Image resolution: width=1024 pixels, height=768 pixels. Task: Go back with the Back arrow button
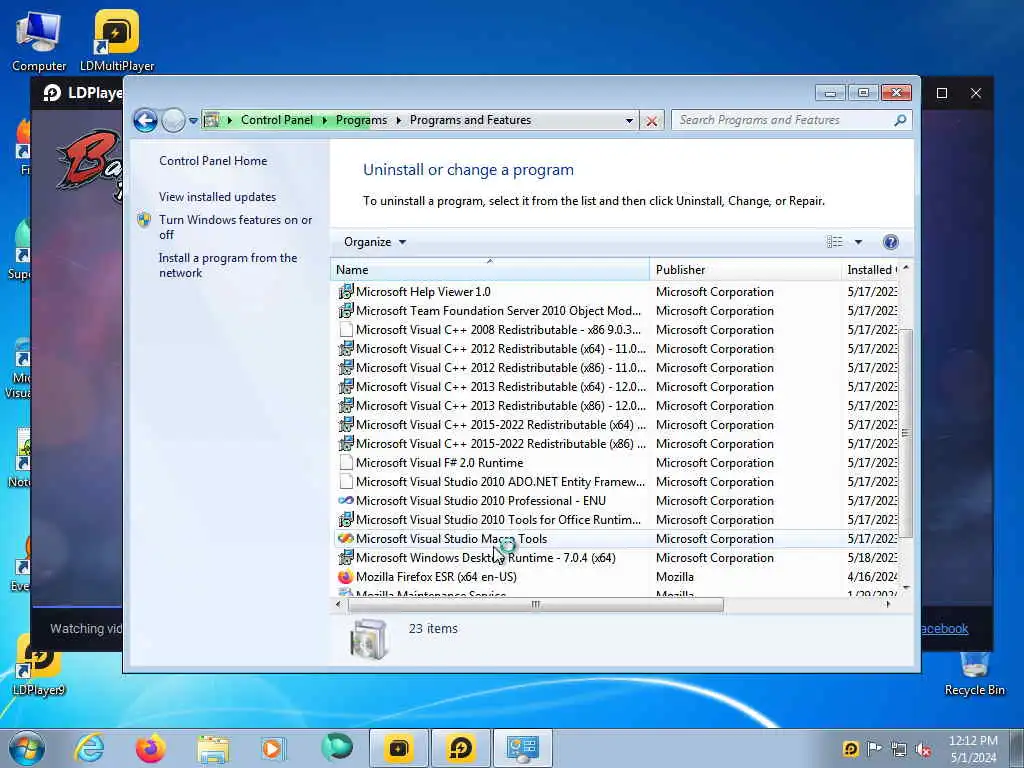145,120
